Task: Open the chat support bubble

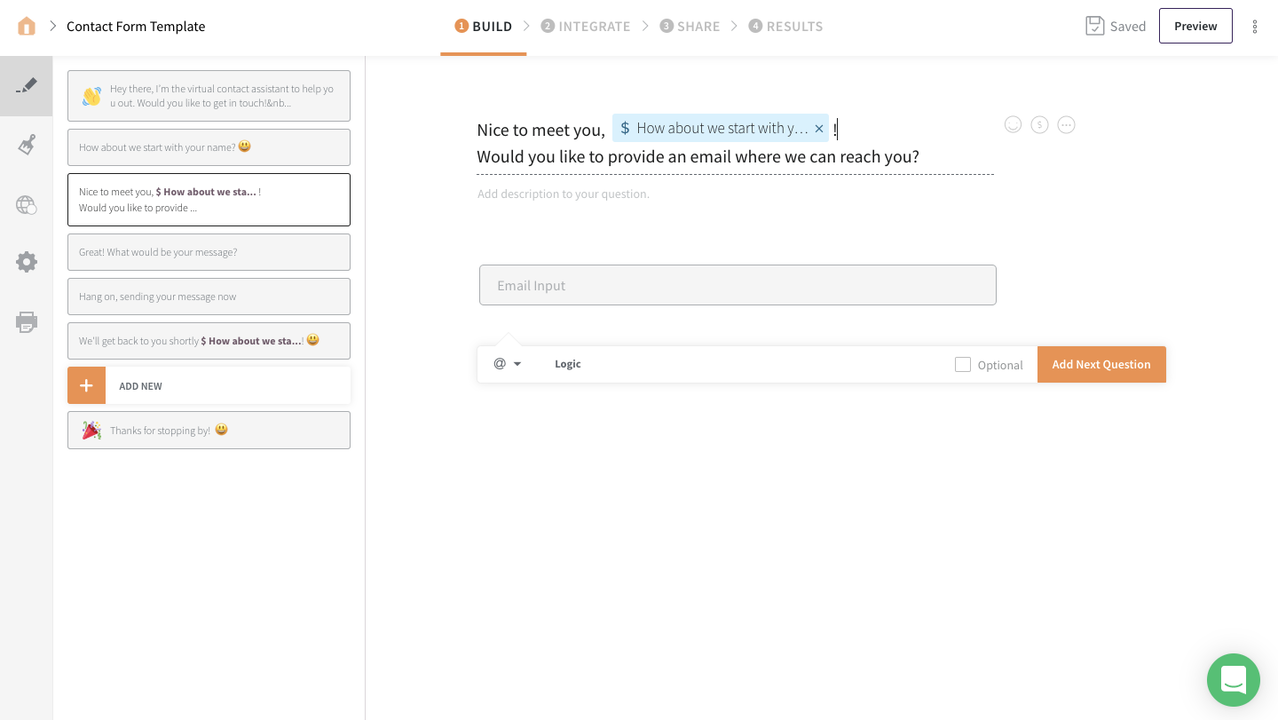Action: coord(1232,680)
